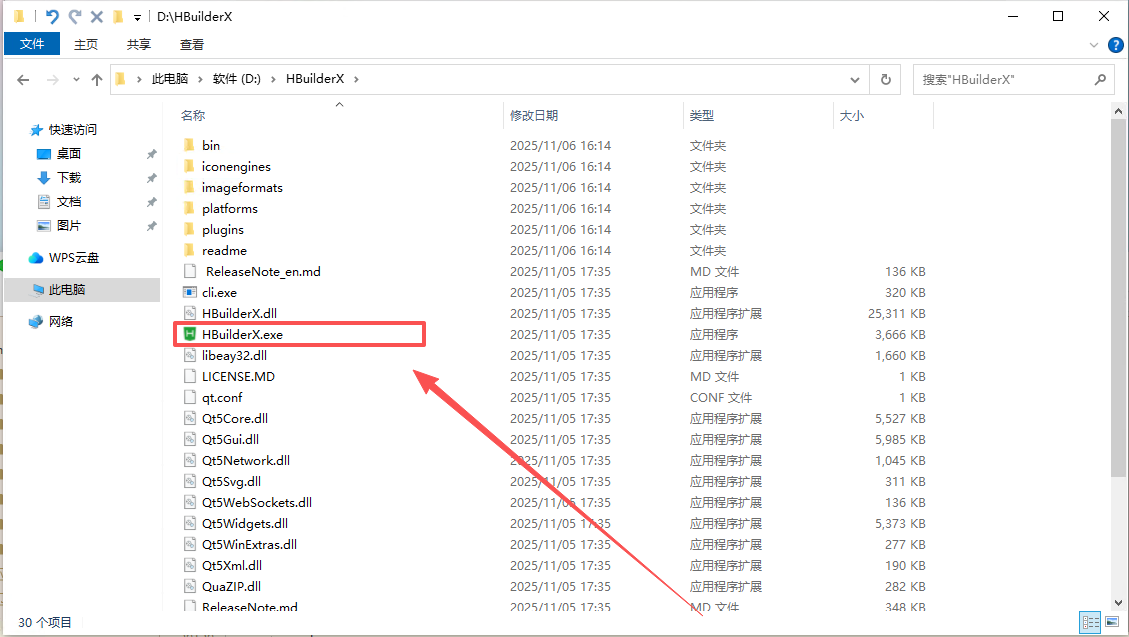
Task: Click the HBuilderX.exe application icon
Action: pyautogui.click(x=189, y=334)
